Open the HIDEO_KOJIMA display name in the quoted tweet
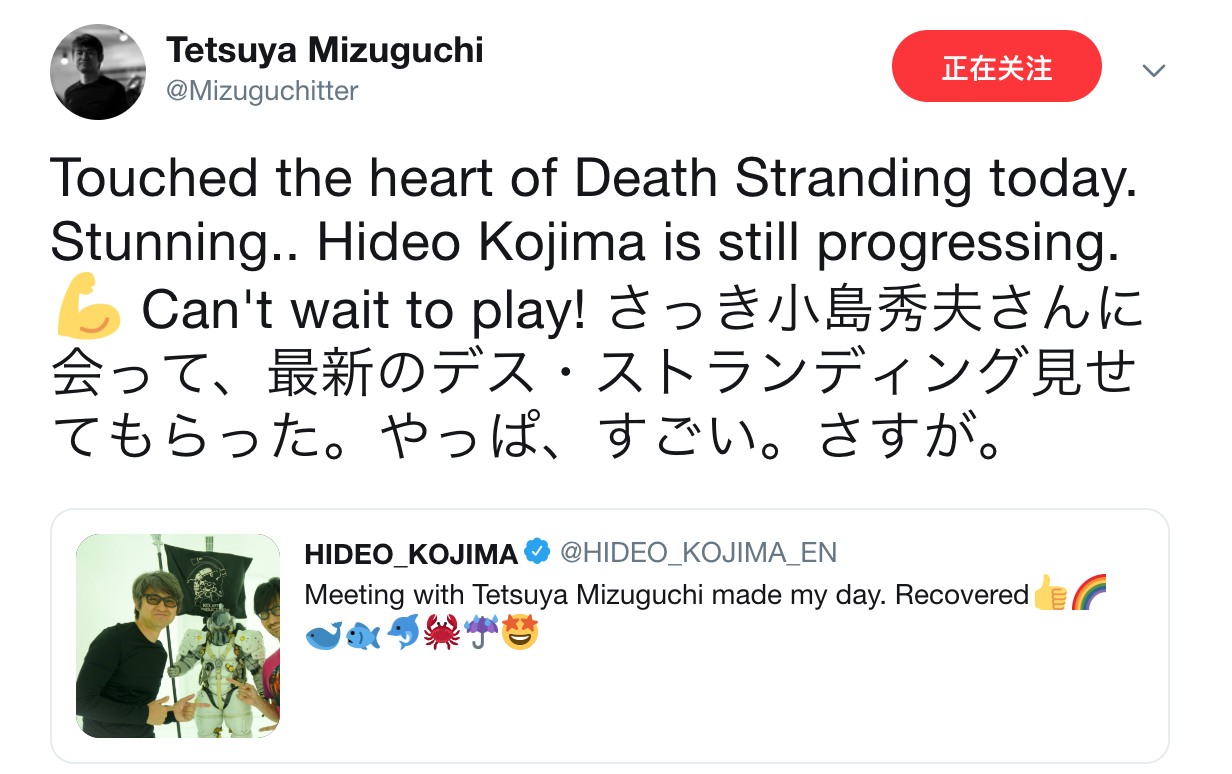Image resolution: width=1232 pixels, height=774 pixels. [411, 553]
